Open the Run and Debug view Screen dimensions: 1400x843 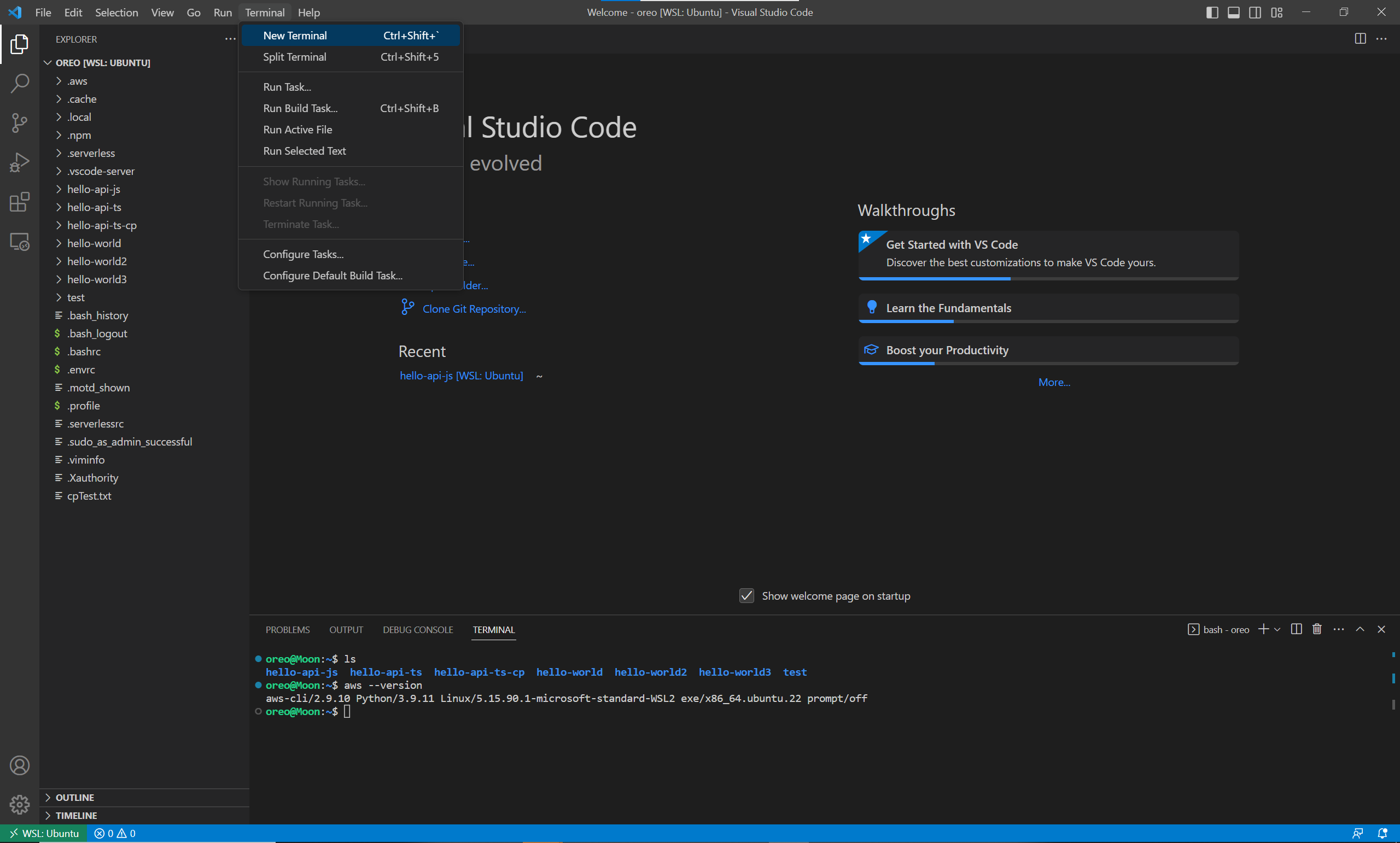[19, 162]
